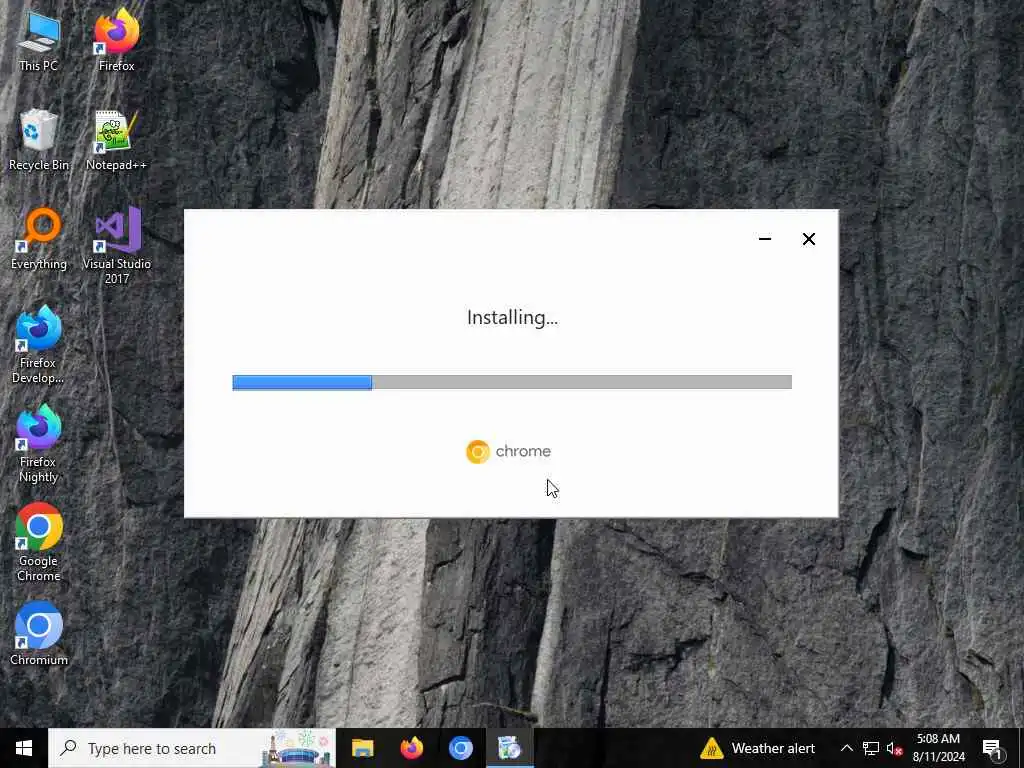Select the Visual Studio 2017 shortcut

[x=116, y=246]
